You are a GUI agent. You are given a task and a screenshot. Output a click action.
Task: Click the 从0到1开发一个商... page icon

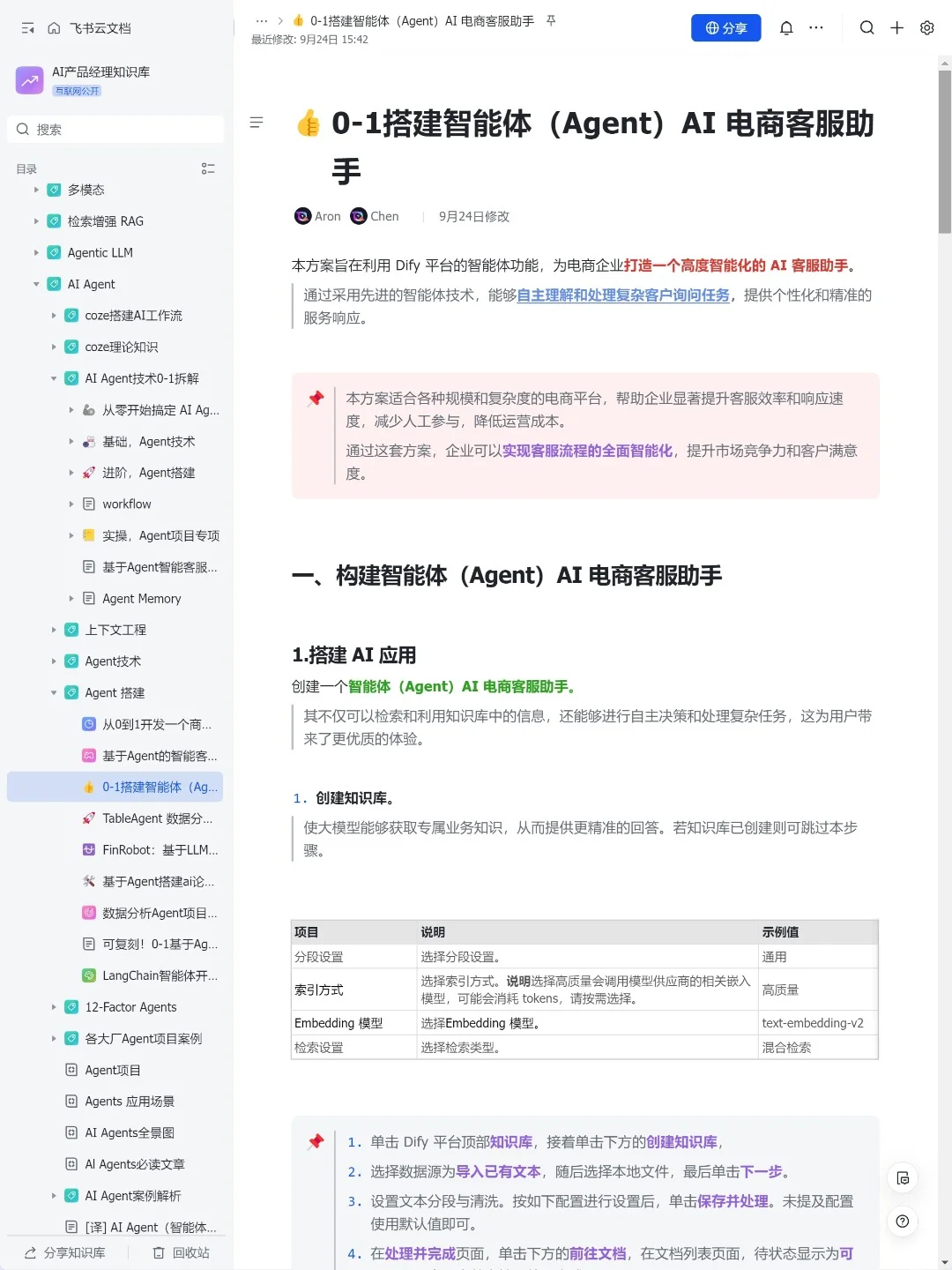[x=89, y=724]
